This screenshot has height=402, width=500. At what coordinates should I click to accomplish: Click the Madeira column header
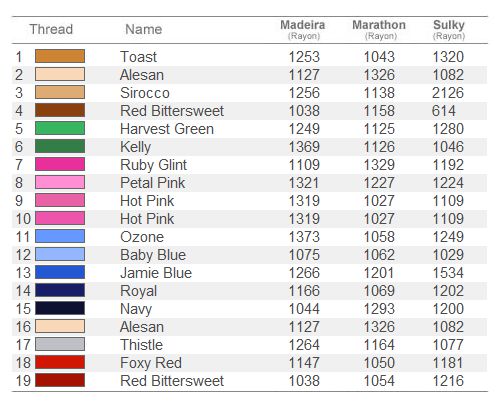pyautogui.click(x=303, y=29)
